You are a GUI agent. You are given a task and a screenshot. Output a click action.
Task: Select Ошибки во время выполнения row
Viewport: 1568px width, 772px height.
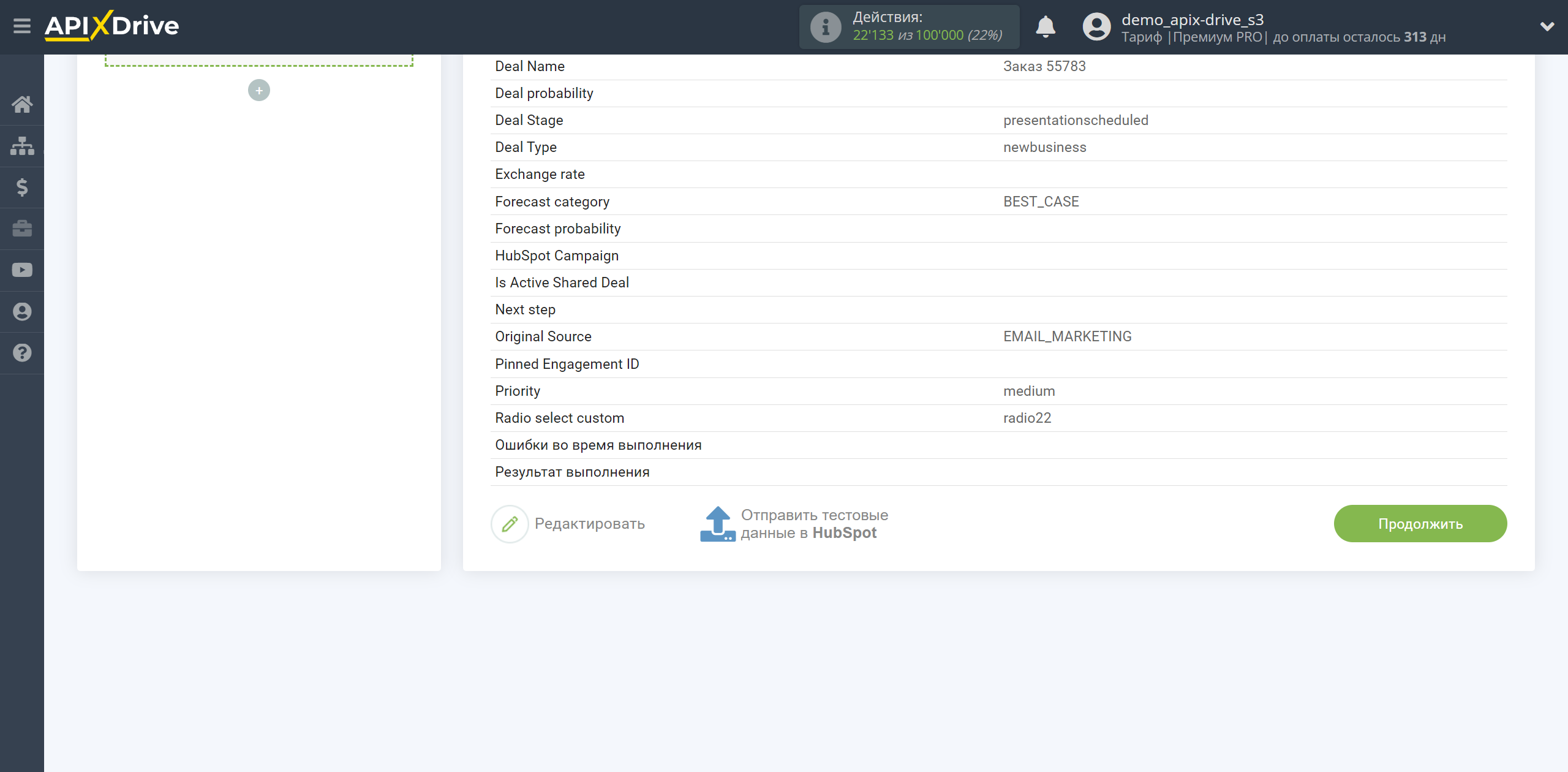[x=998, y=445]
